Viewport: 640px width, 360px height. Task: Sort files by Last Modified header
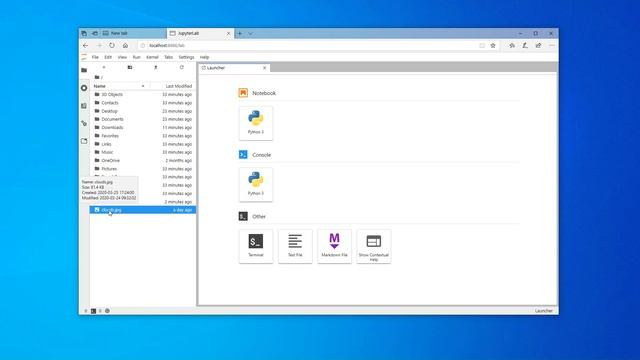click(x=179, y=86)
